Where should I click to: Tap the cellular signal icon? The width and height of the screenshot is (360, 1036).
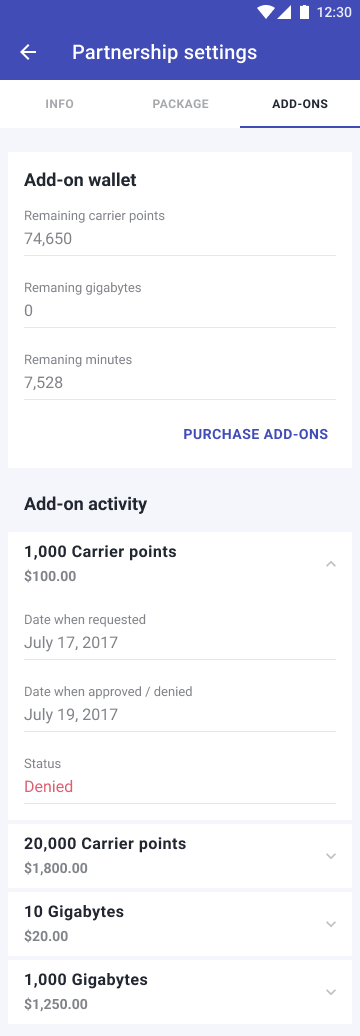point(284,12)
